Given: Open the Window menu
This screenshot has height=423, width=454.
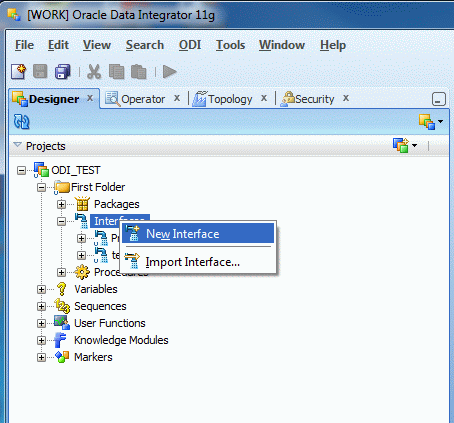Looking at the screenshot, I should pos(282,45).
